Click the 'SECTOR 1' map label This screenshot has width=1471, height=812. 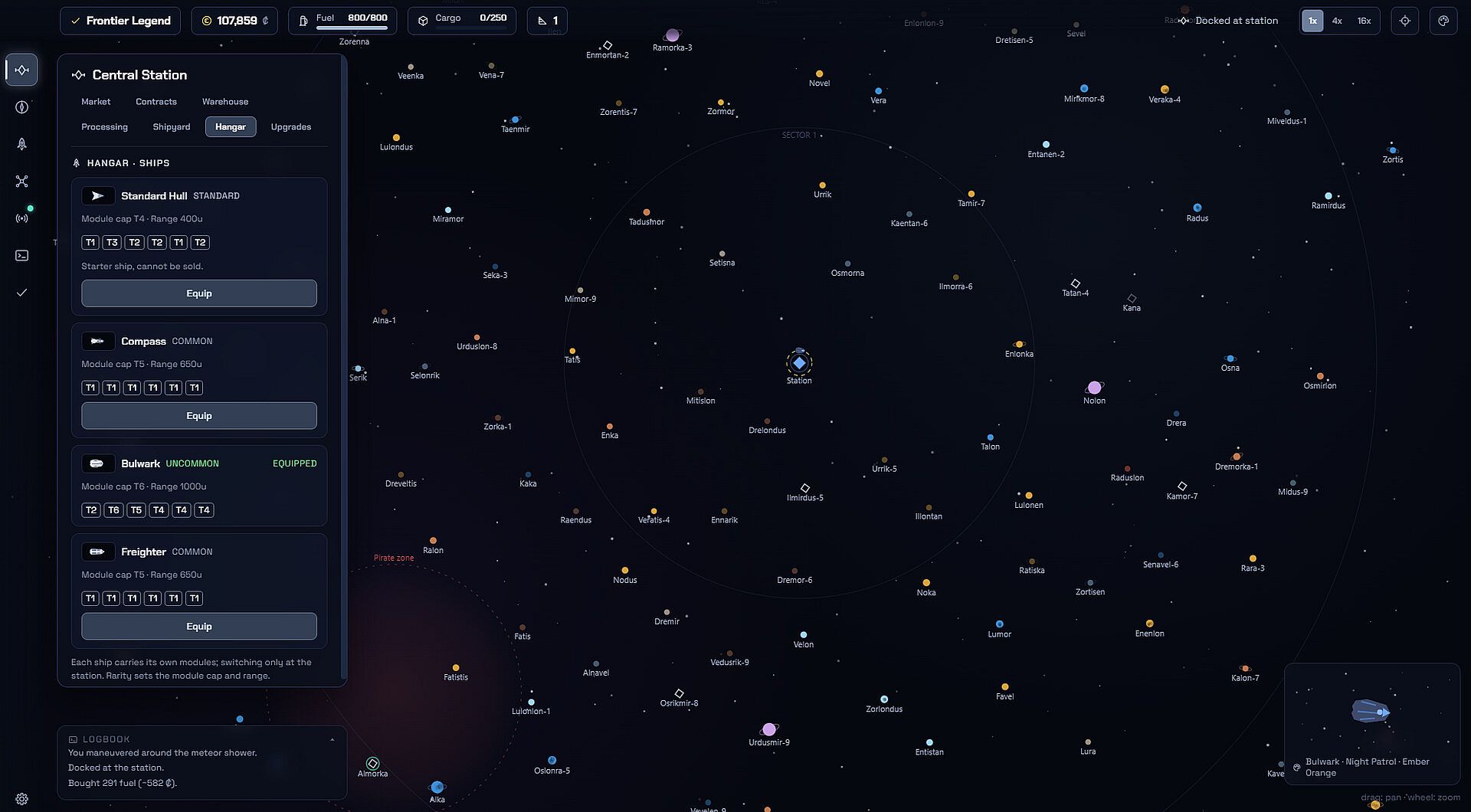799,135
